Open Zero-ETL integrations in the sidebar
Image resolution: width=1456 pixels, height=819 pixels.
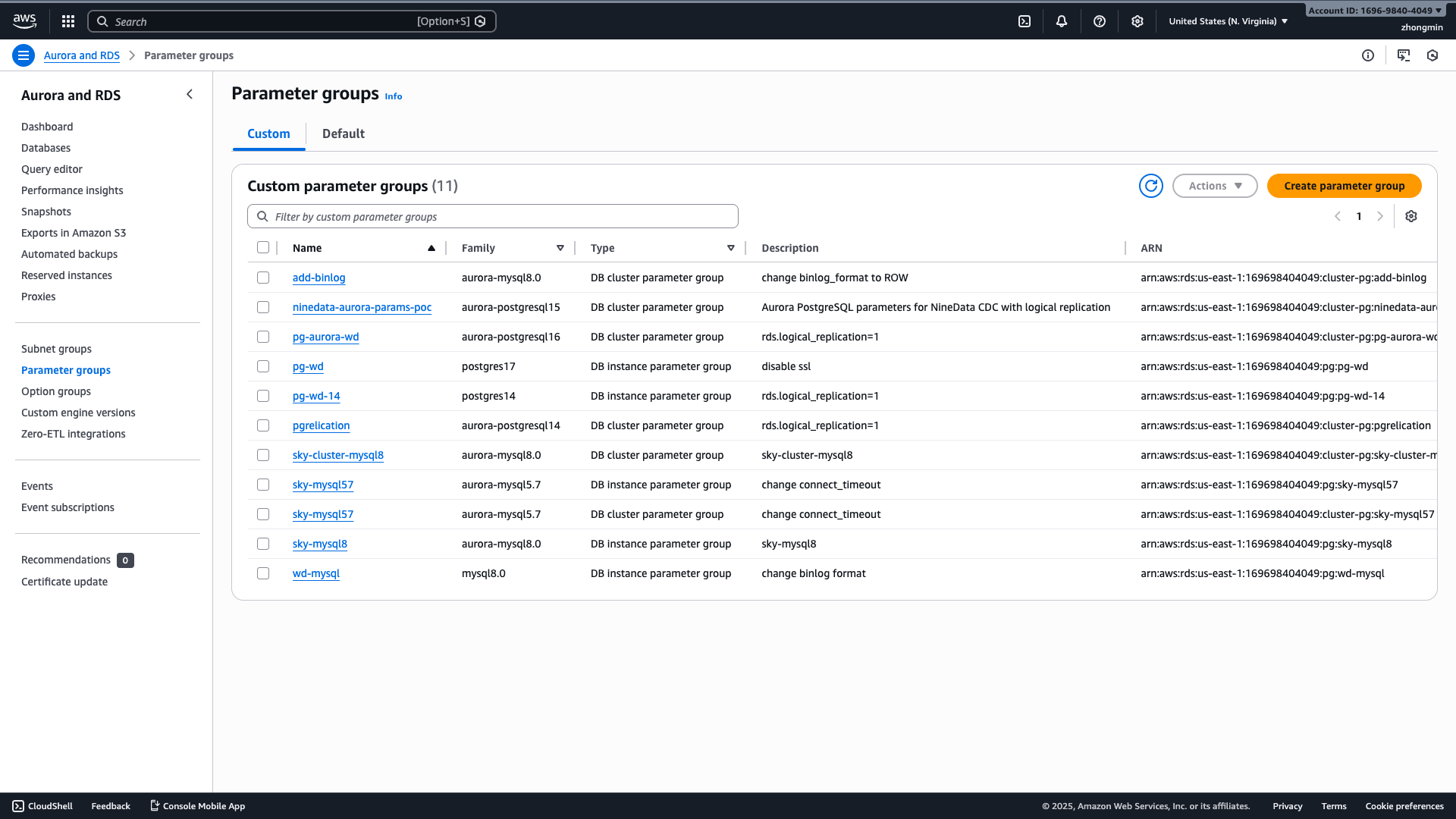74,434
